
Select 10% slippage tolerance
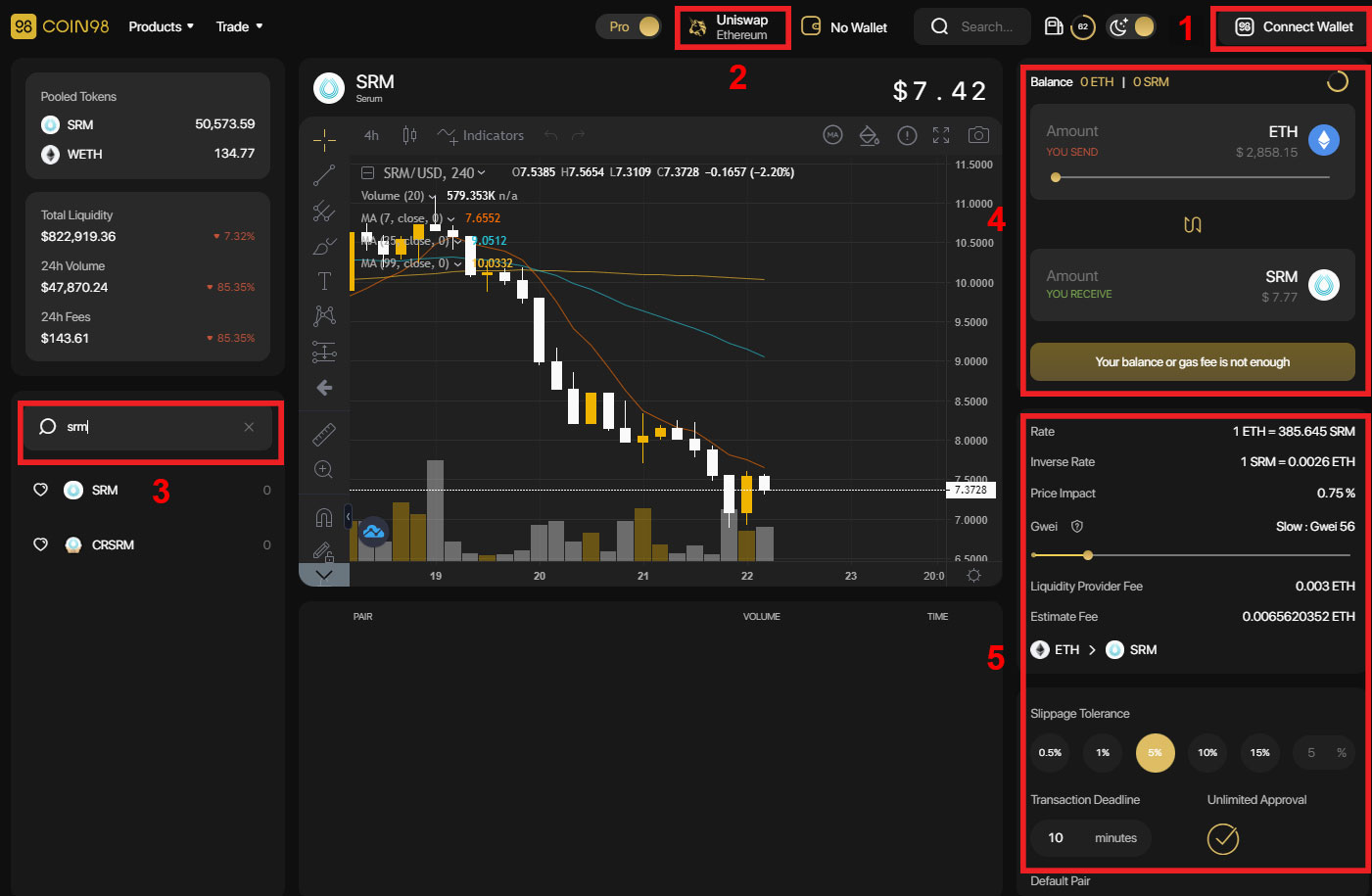[1207, 753]
